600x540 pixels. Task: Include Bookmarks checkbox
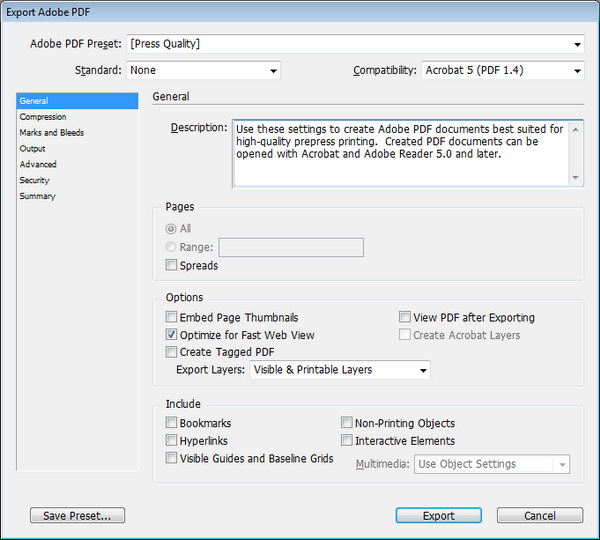(171, 423)
